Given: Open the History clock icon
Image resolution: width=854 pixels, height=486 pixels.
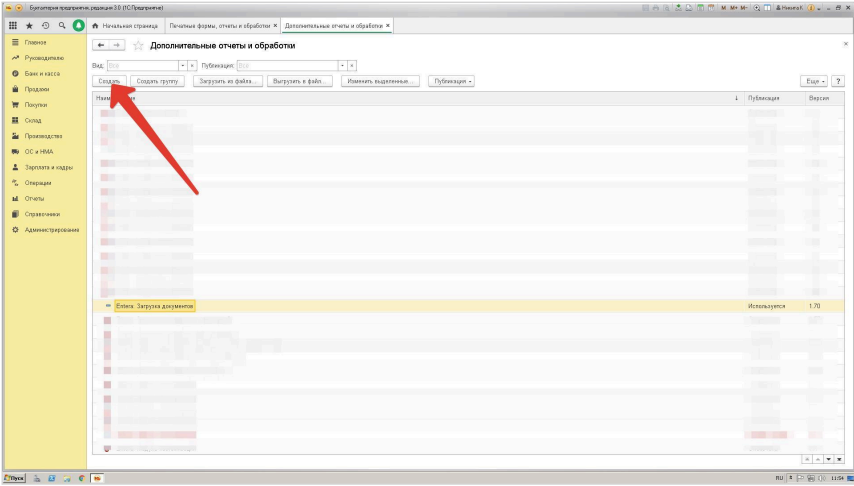Looking at the screenshot, I should (x=45, y=26).
